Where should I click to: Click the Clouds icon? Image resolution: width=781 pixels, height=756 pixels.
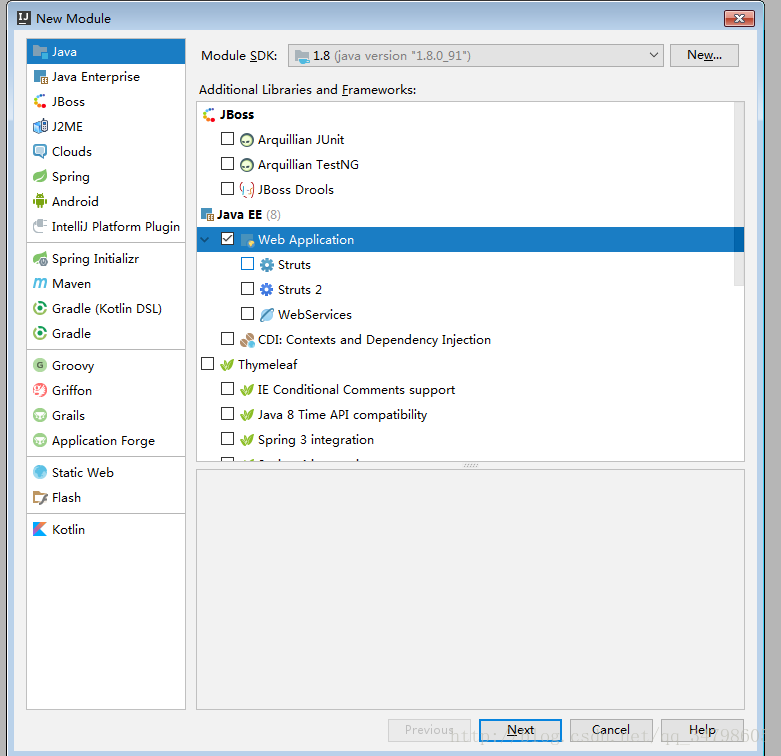[40, 151]
